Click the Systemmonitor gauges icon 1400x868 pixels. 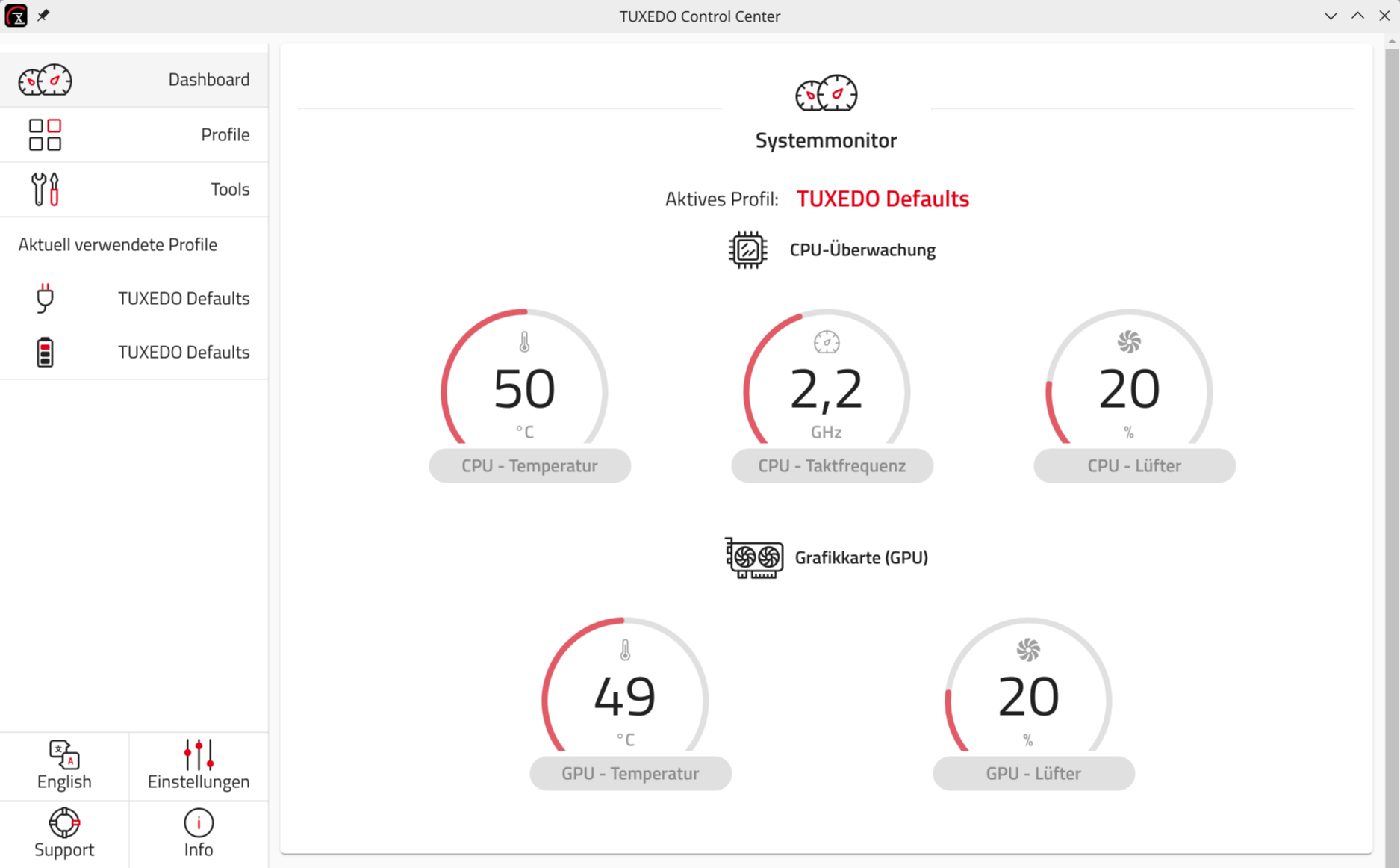[x=825, y=93]
